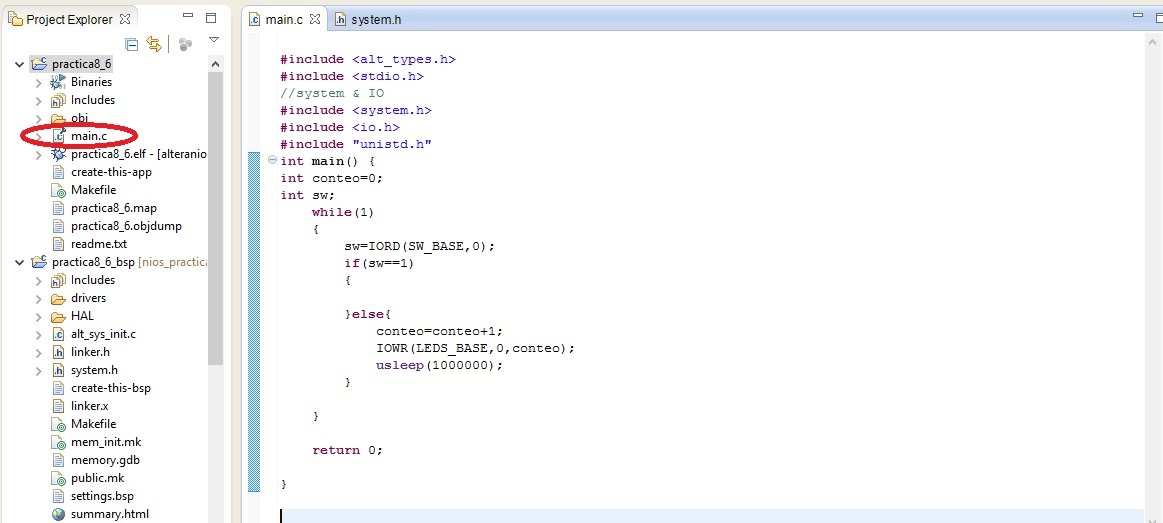The height and width of the screenshot is (523, 1163).
Task: Expand the linker.h node
Action: pos(39,352)
